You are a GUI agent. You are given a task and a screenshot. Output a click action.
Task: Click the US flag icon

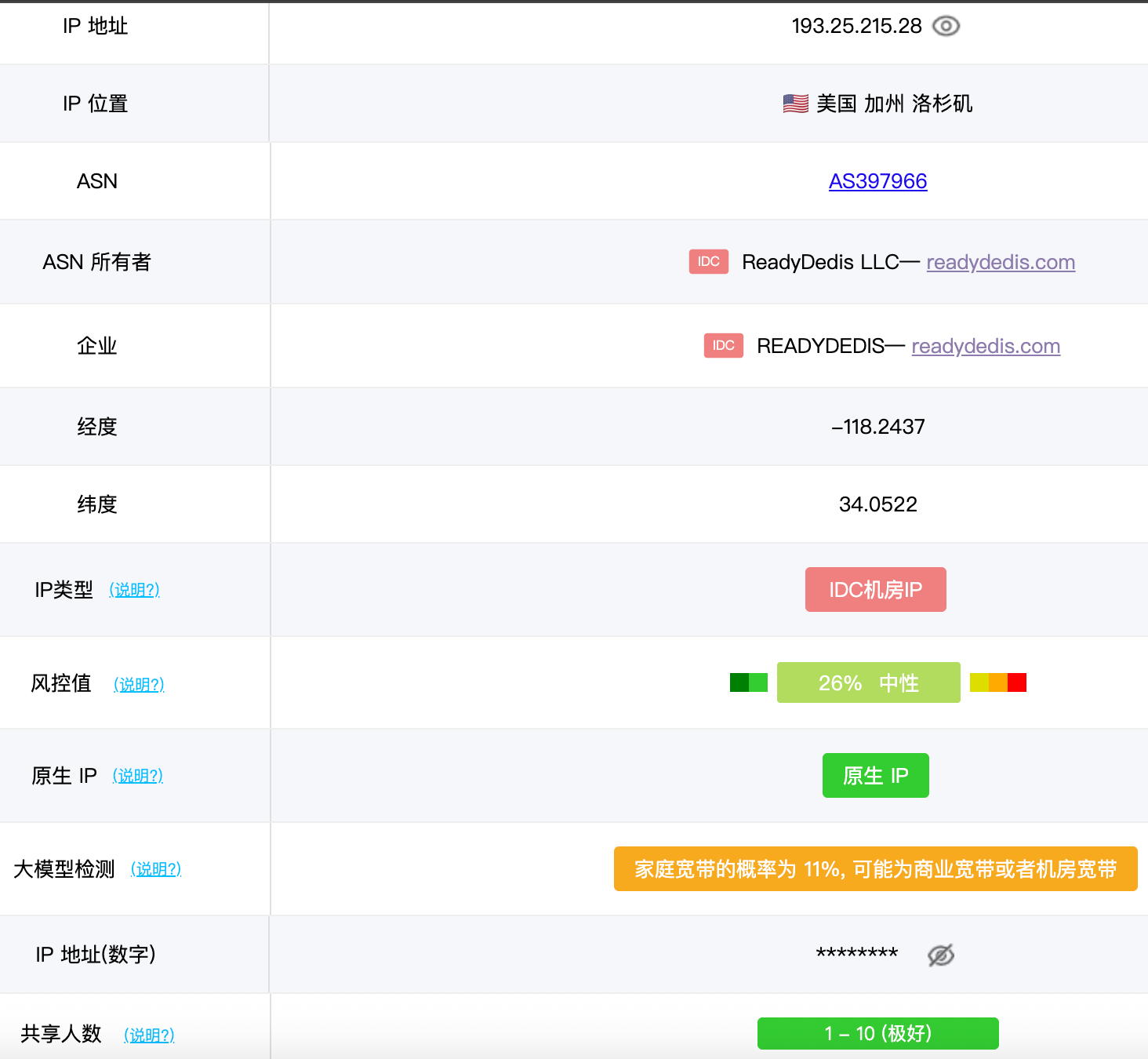pyautogui.click(x=795, y=104)
